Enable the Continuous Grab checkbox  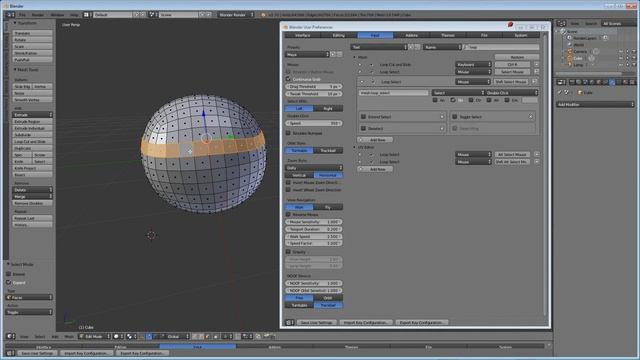click(x=288, y=79)
